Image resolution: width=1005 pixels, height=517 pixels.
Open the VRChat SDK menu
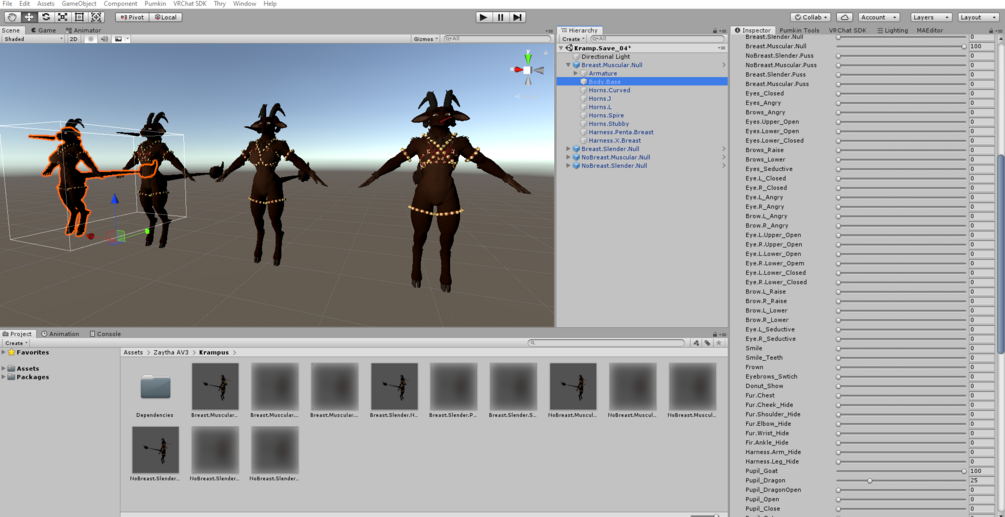(x=190, y=4)
